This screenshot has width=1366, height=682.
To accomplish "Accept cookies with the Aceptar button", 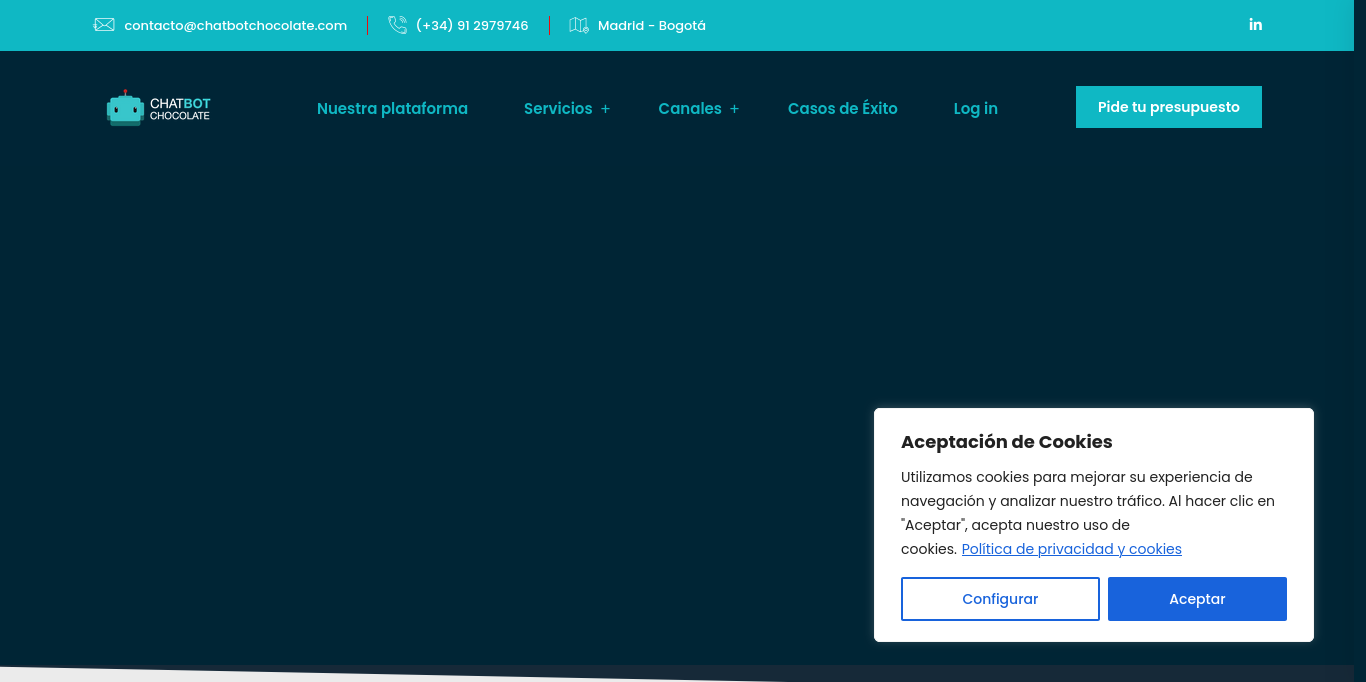I will click(1197, 599).
